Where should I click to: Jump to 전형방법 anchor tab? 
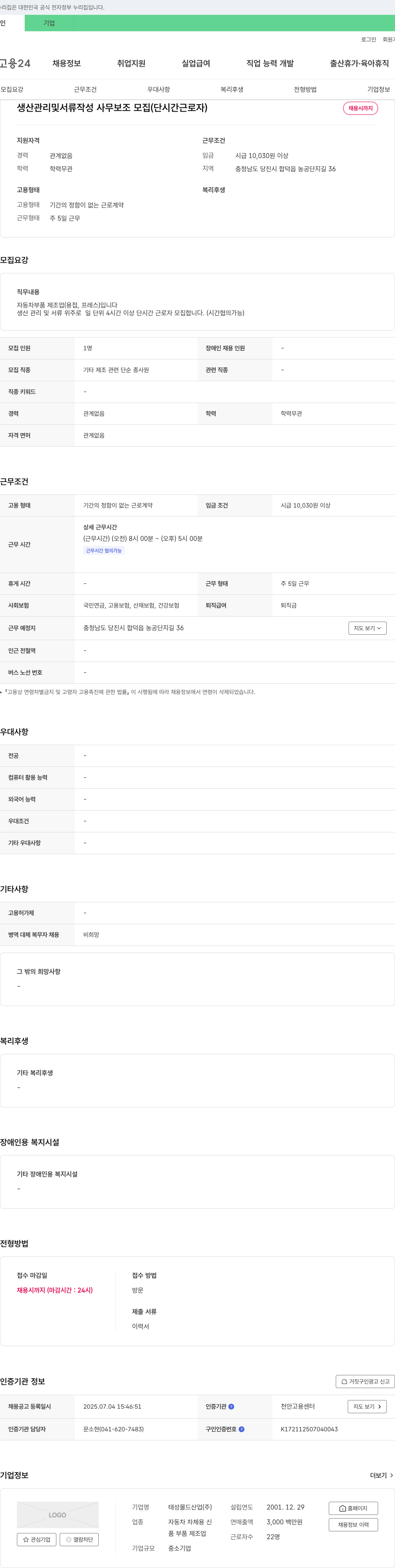pyautogui.click(x=305, y=89)
